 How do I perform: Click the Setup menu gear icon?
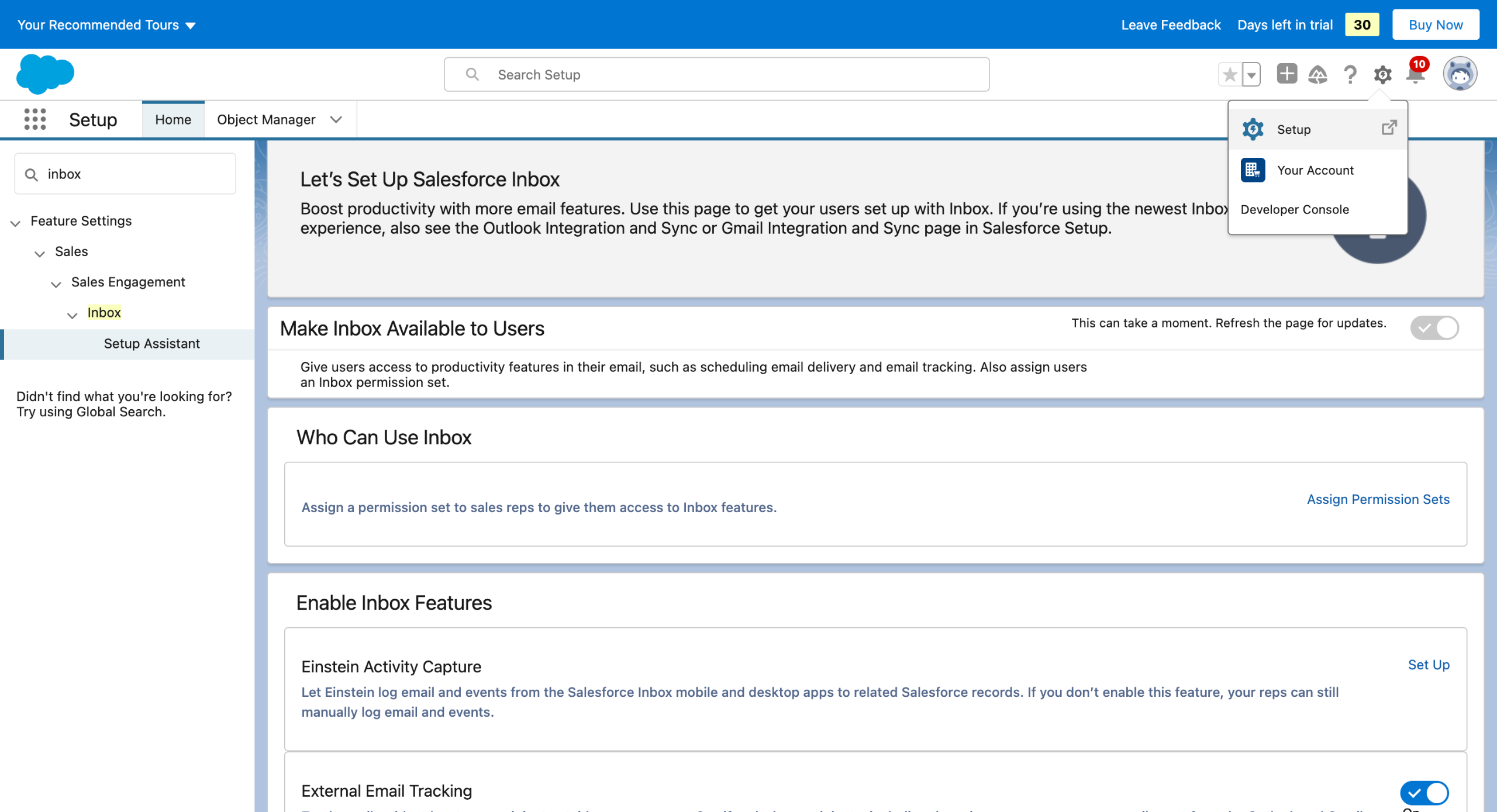coord(1253,129)
